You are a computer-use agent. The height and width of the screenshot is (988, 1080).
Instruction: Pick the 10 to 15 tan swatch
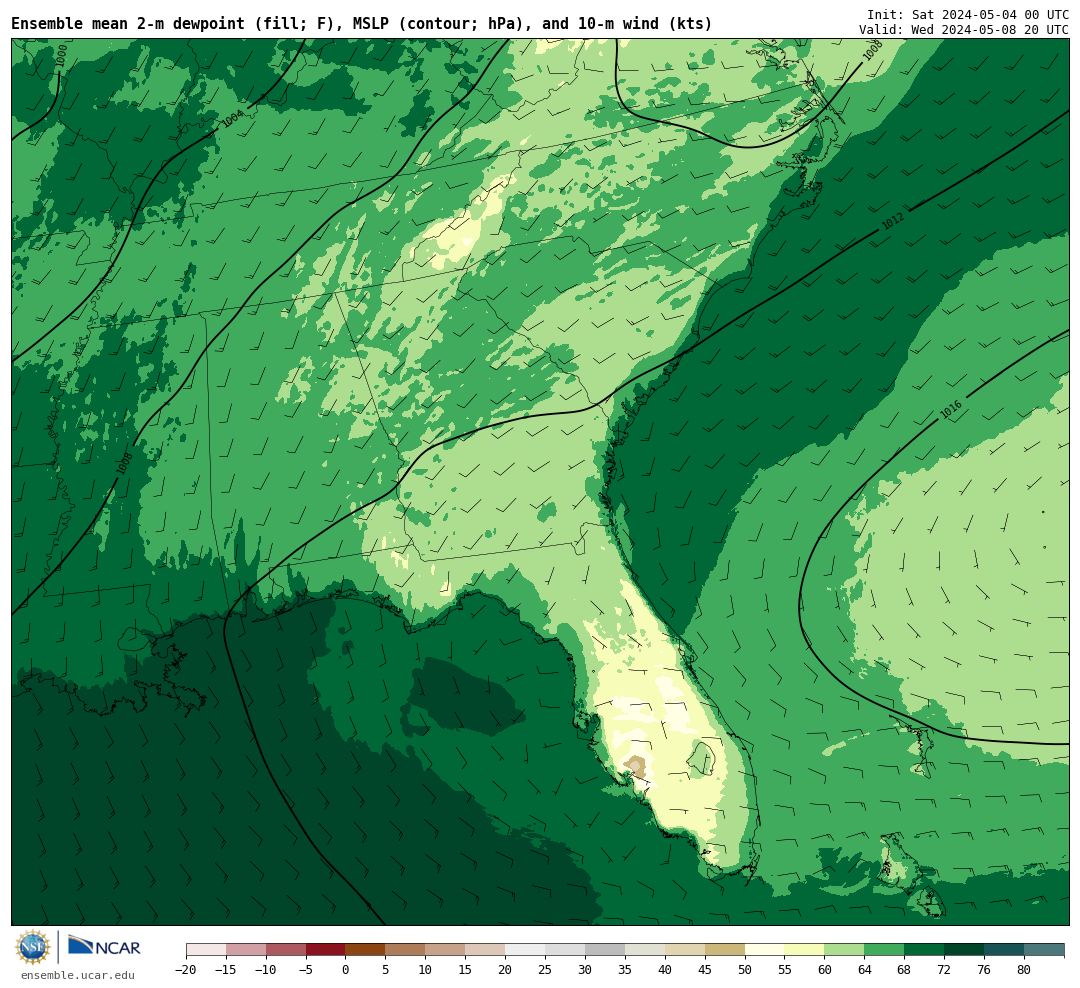[x=445, y=950]
